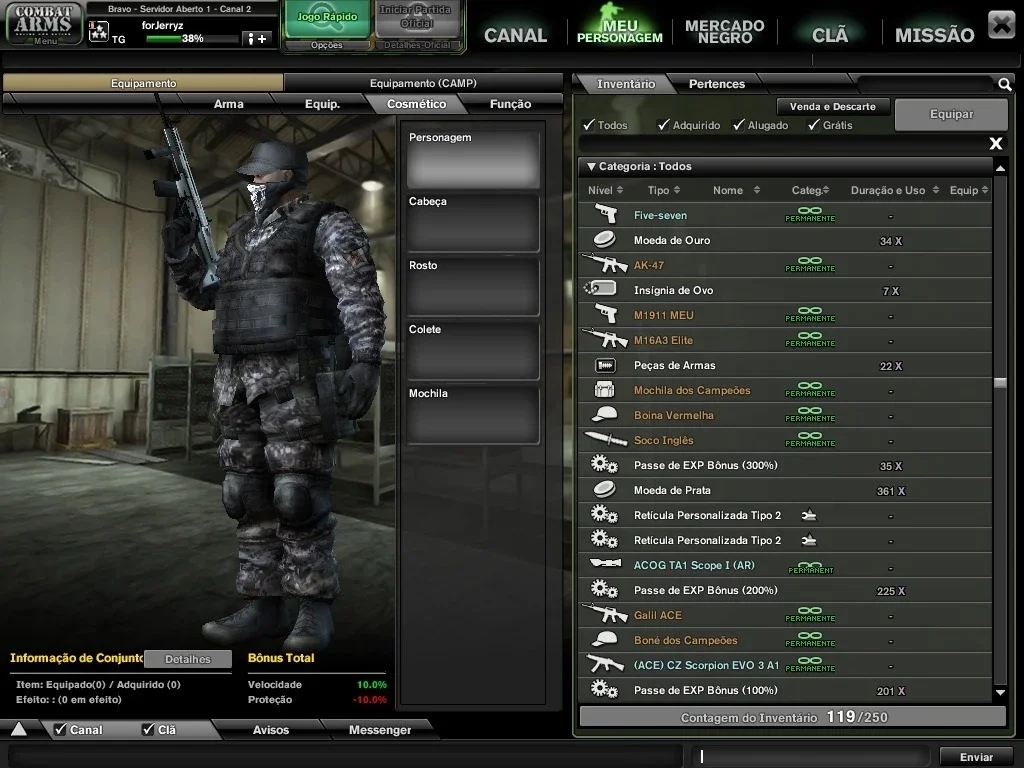Viewport: 1024px width, 768px height.
Task: Open the Opções button under Jogo Rápido
Action: pos(327,45)
